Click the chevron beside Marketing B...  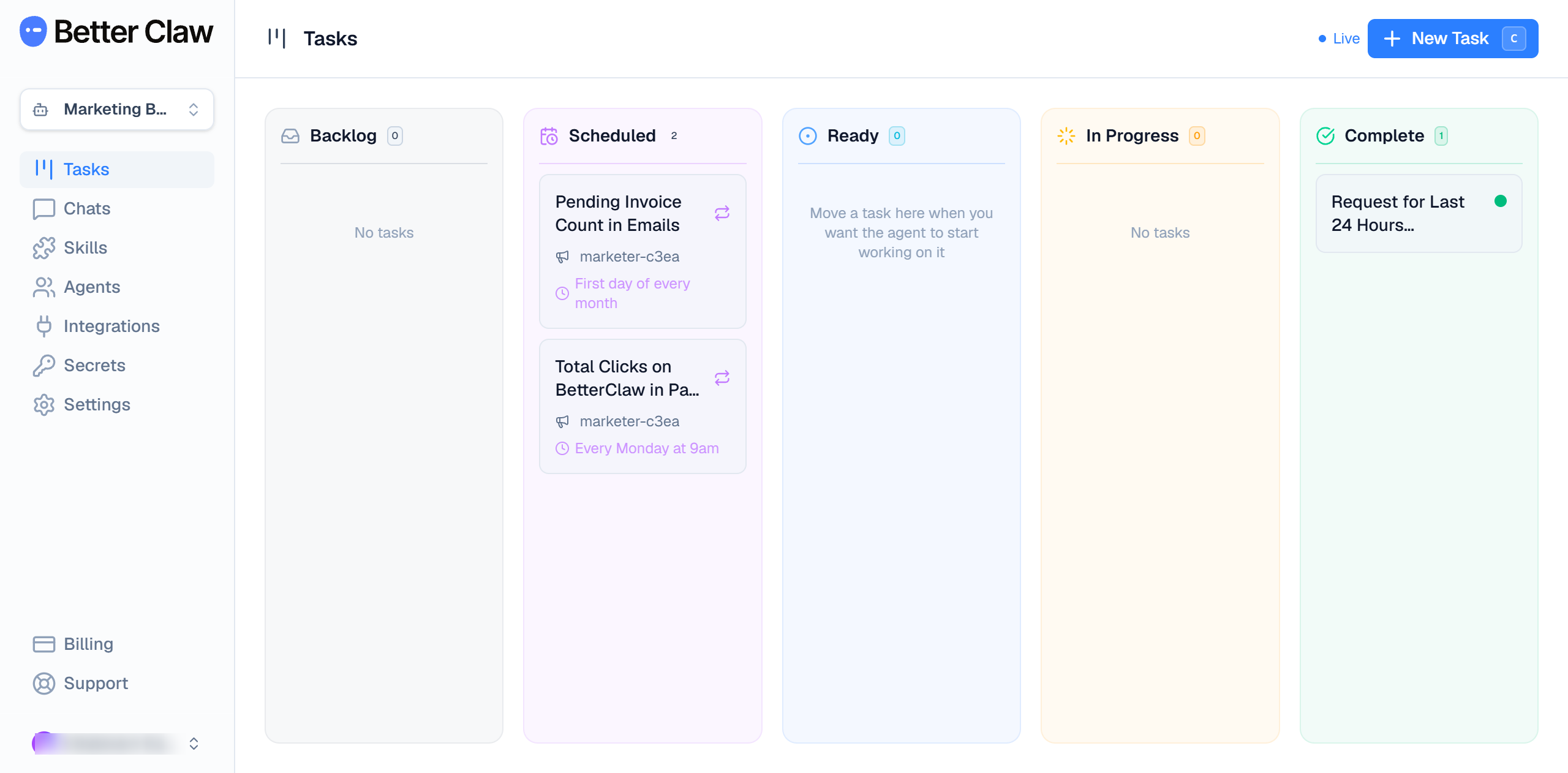[x=194, y=110]
